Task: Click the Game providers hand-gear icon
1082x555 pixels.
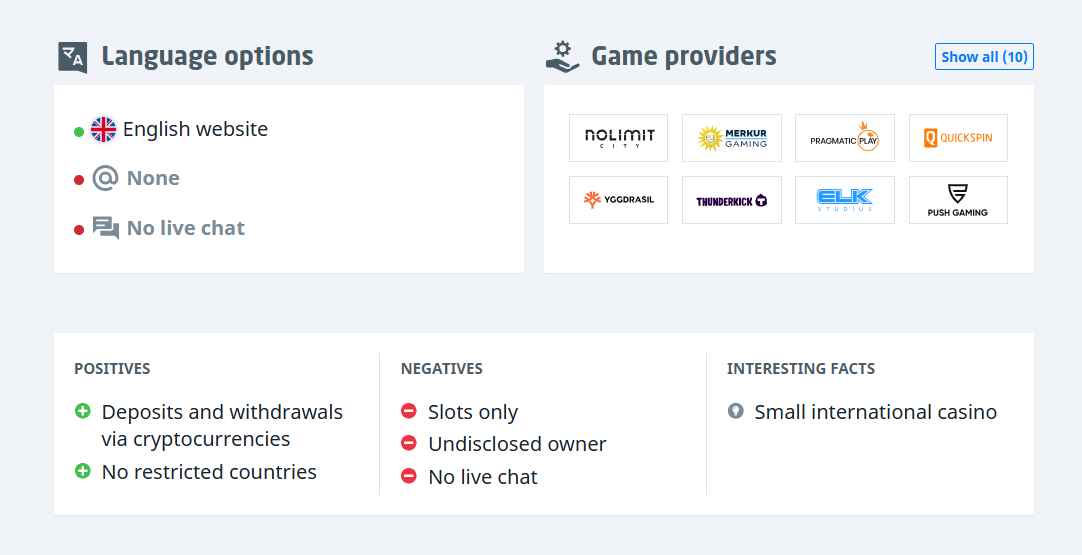Action: pos(562,56)
